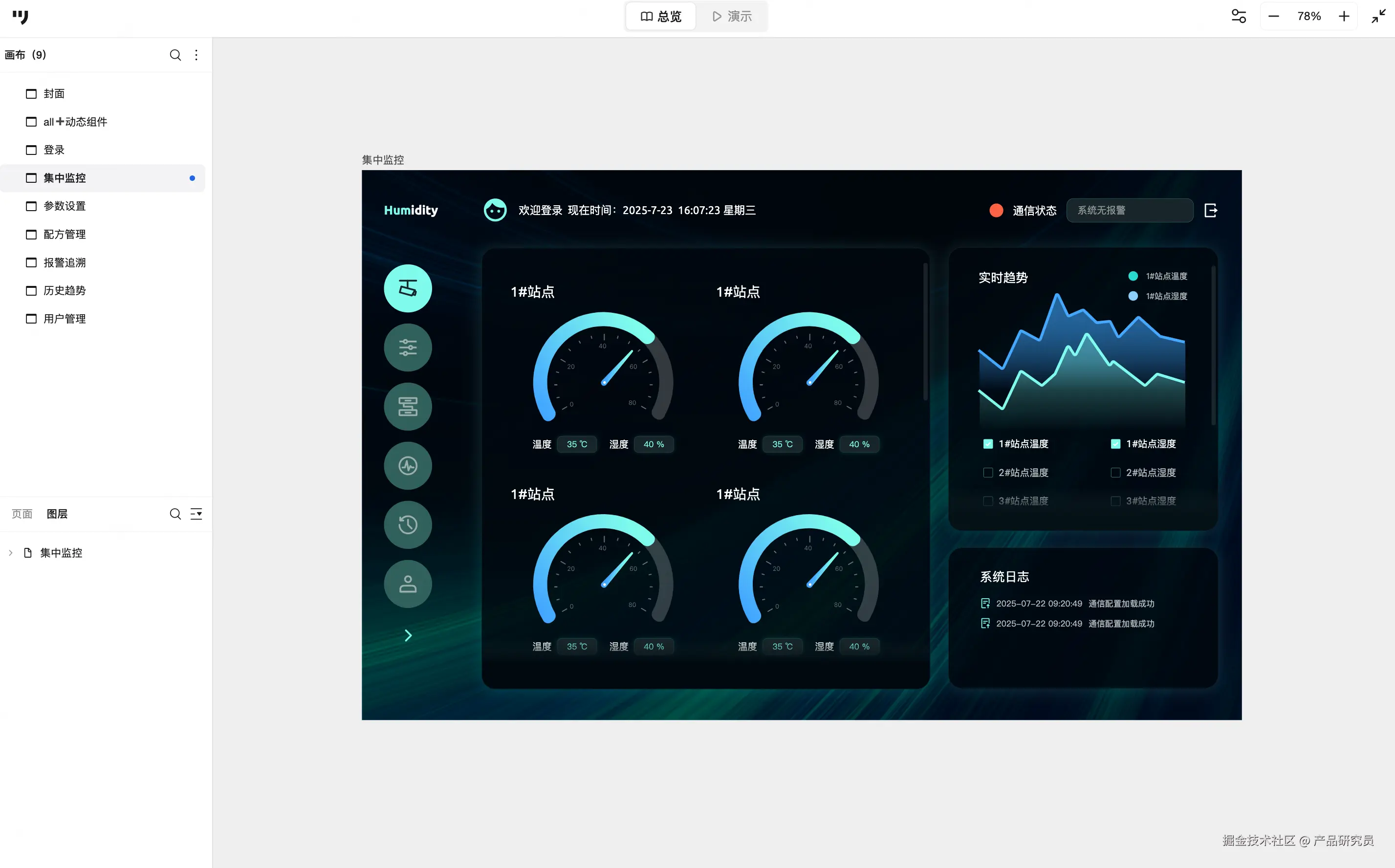Enable the 2#站点湿度 checkbox
Image resolution: width=1395 pixels, height=868 pixels.
[x=1115, y=473]
